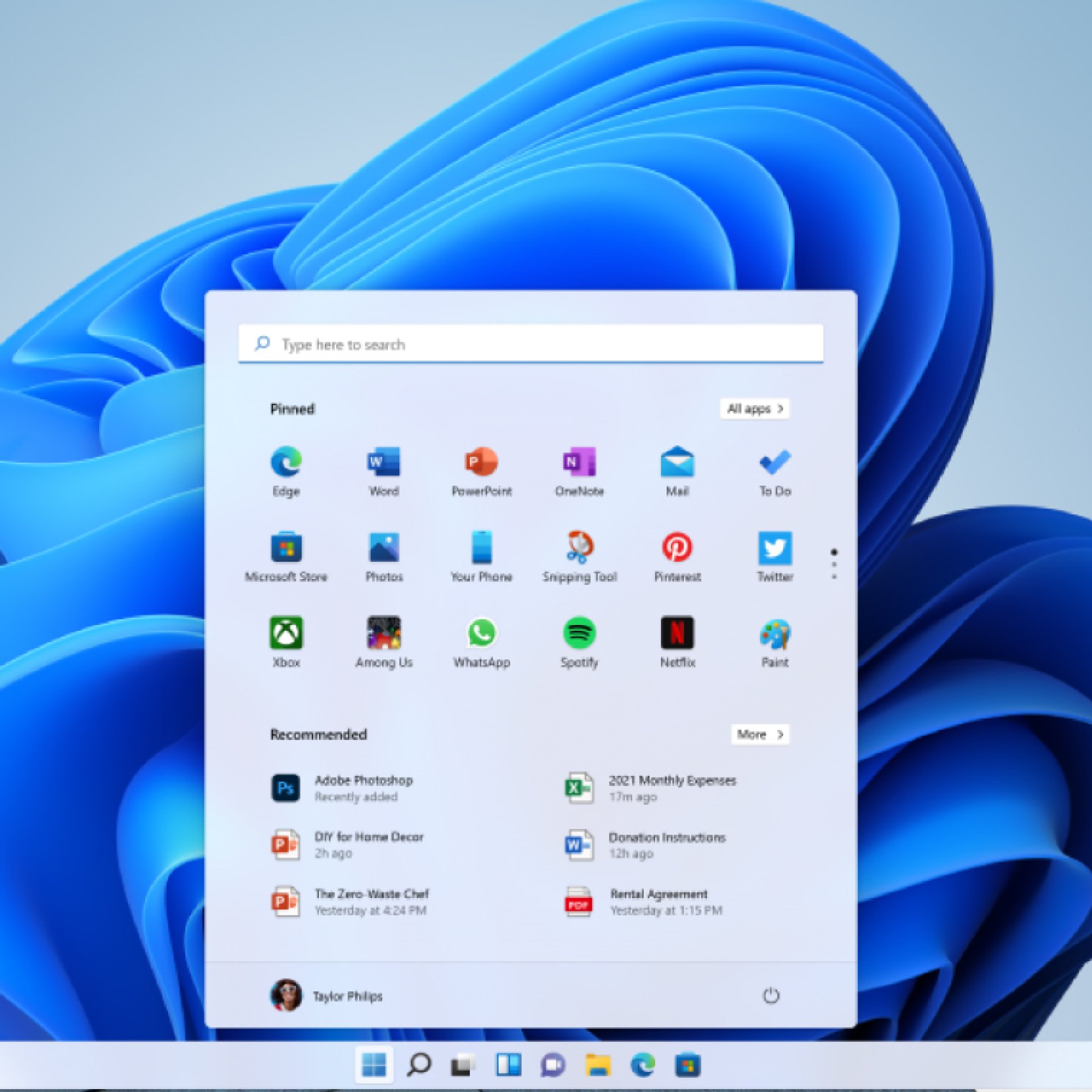Launch the Spotify app
The height and width of the screenshot is (1092, 1092).
(x=579, y=632)
